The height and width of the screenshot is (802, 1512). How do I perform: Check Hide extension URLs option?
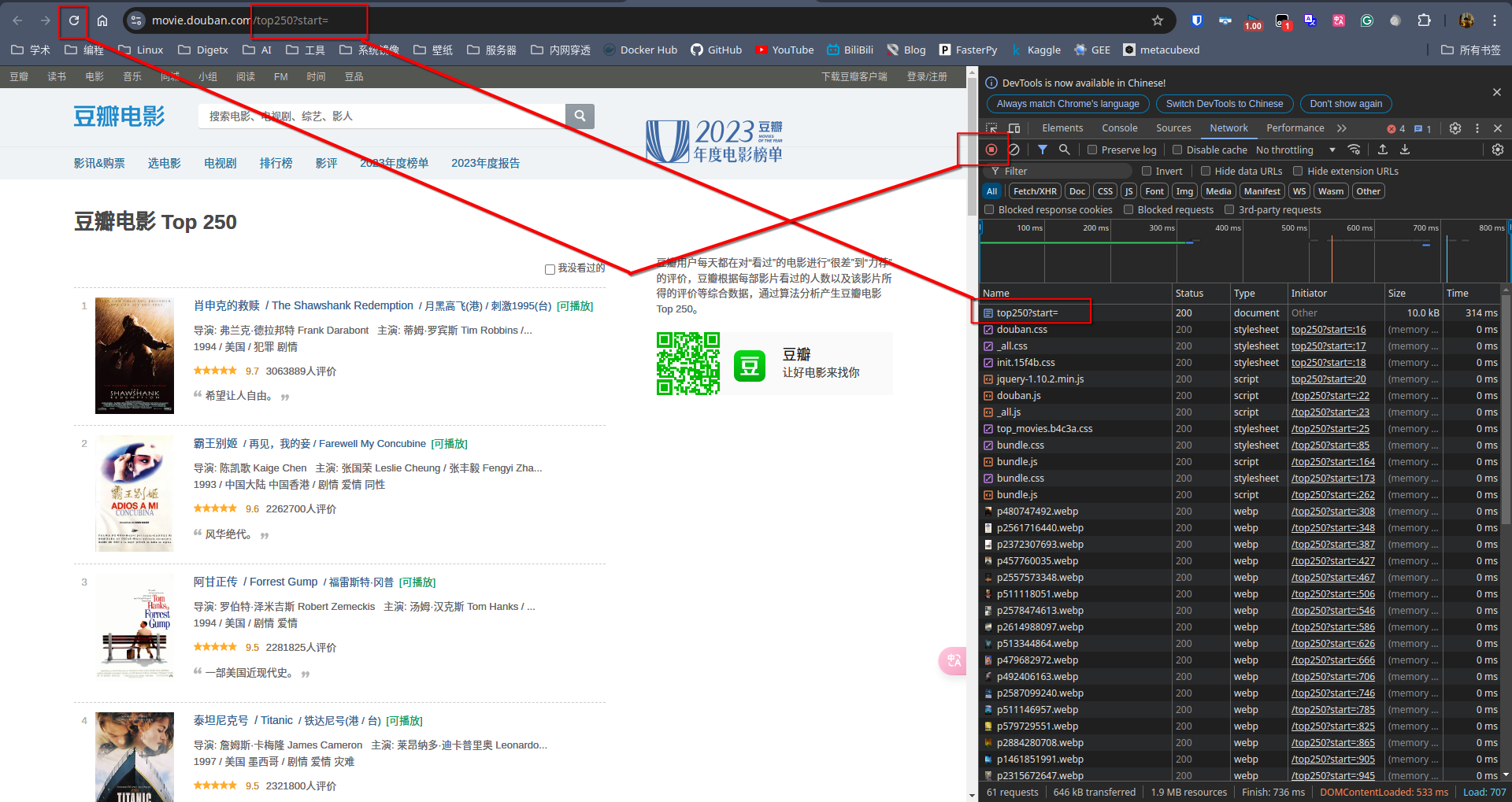point(1298,171)
